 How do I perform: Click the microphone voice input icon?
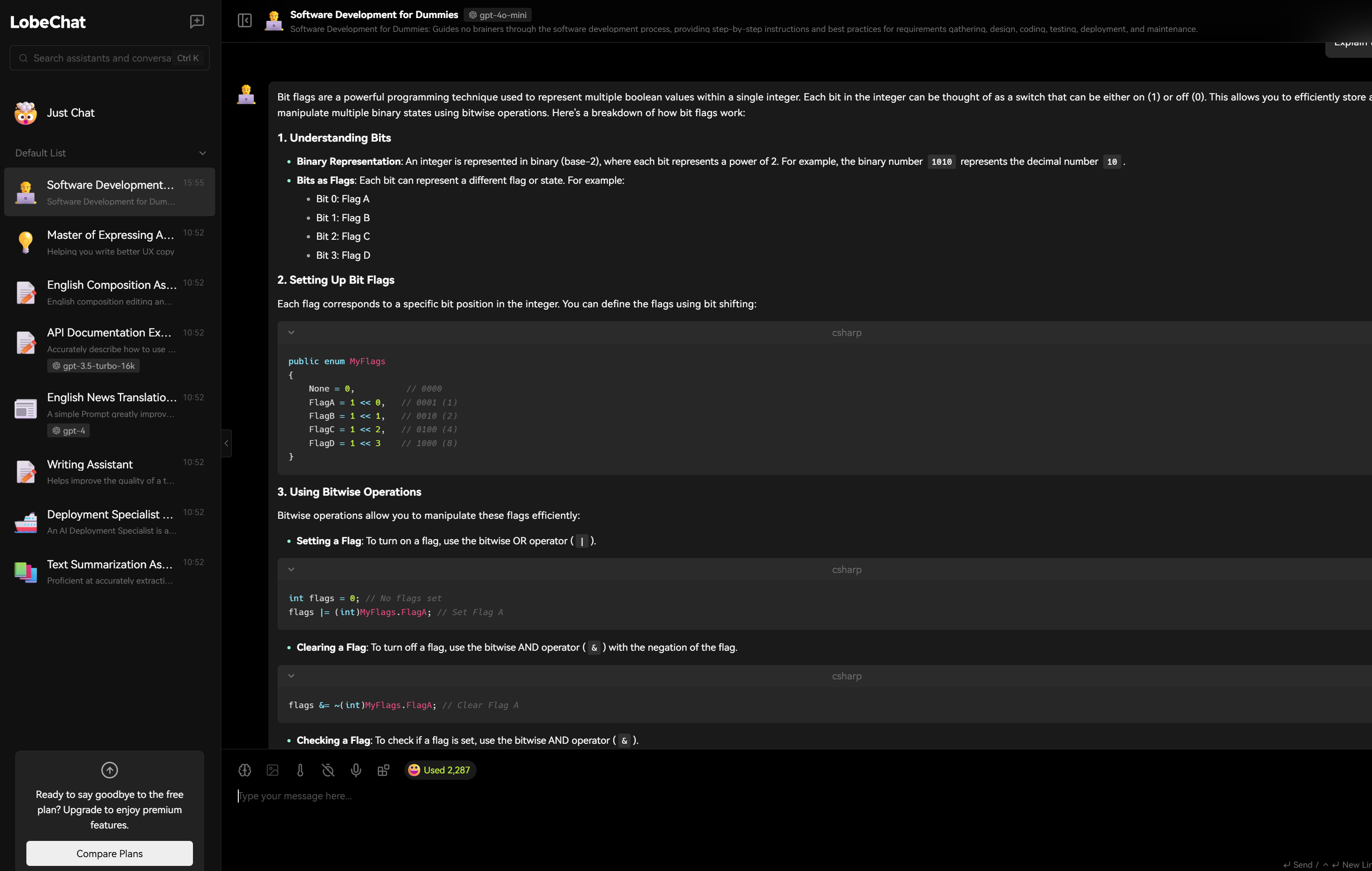coord(355,770)
